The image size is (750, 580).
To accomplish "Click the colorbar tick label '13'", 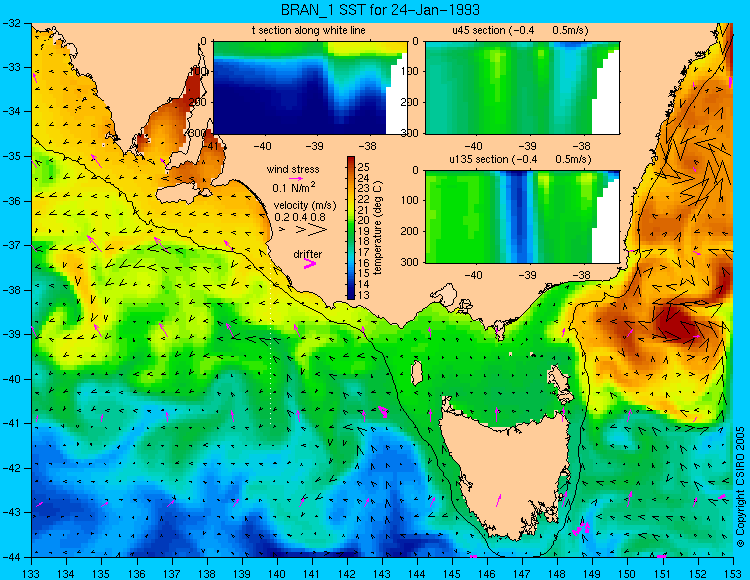I will 364,295.
